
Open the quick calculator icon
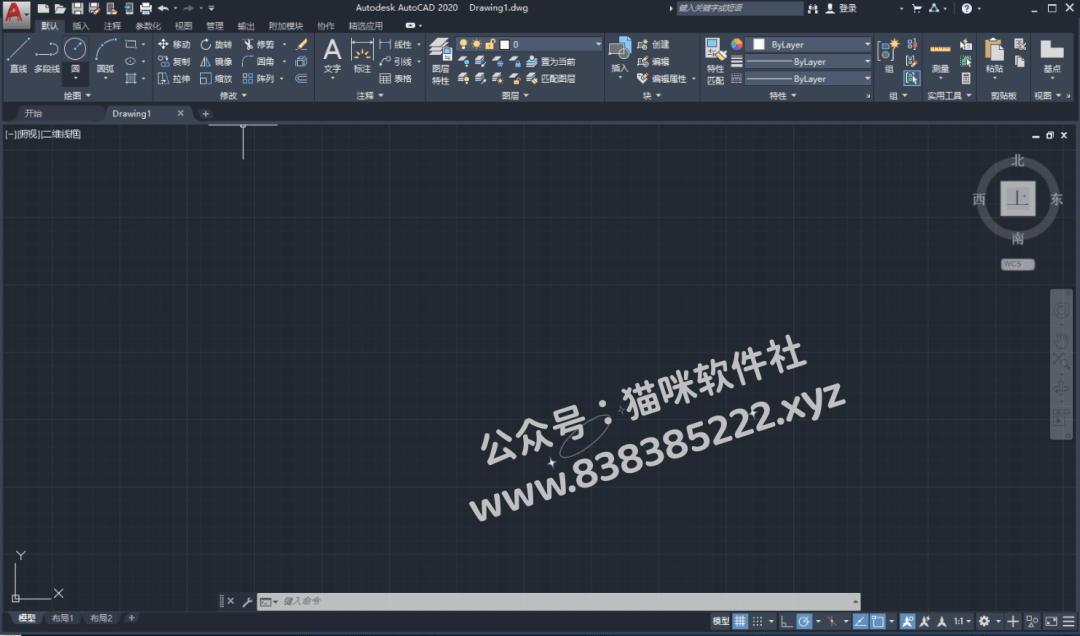pos(966,79)
